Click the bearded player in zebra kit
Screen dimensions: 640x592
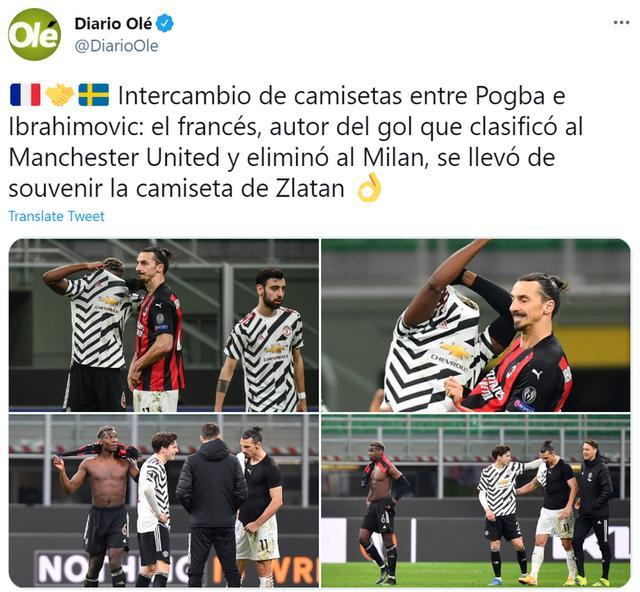point(263,341)
